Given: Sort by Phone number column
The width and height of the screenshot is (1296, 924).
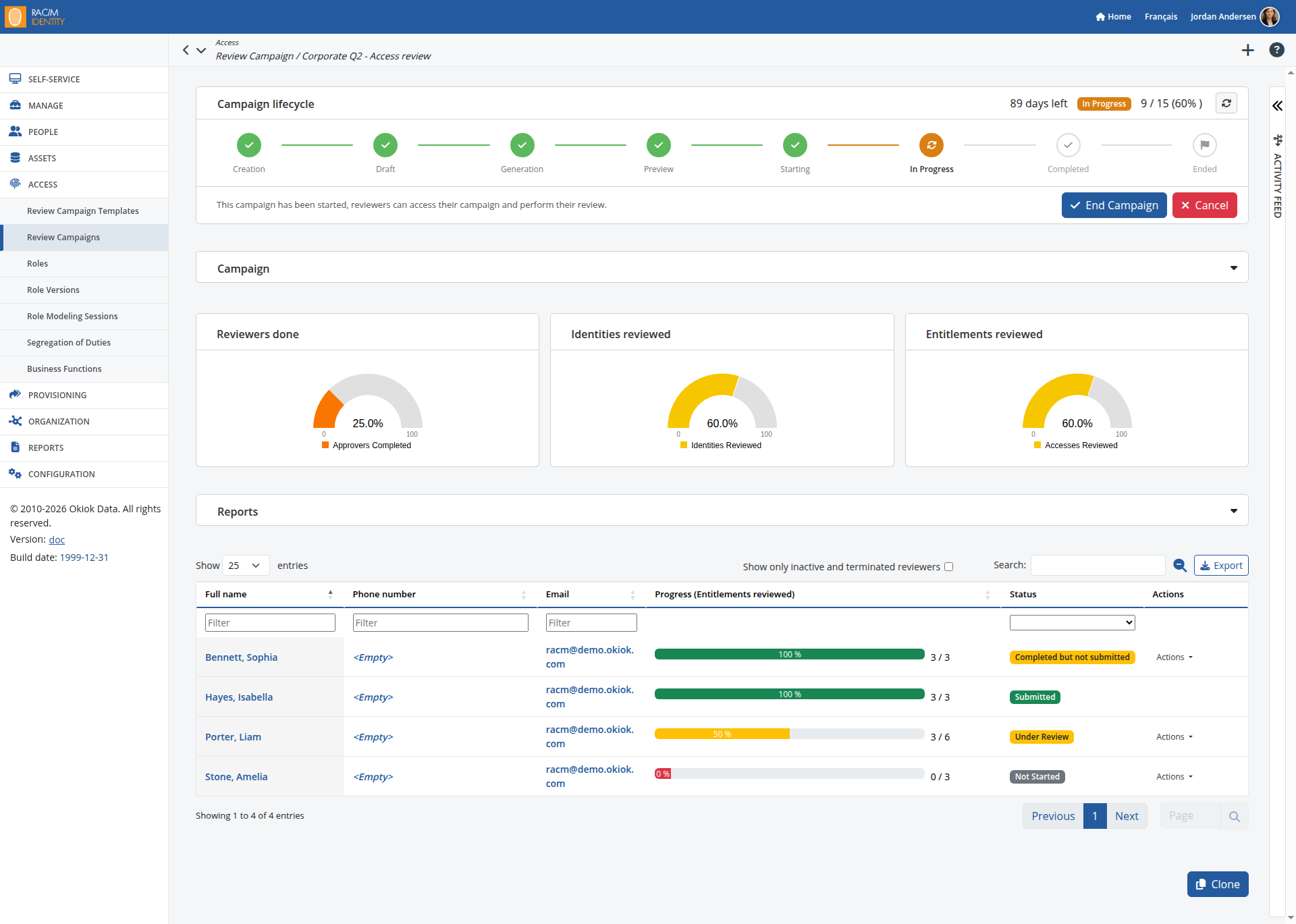Looking at the screenshot, I should point(440,595).
